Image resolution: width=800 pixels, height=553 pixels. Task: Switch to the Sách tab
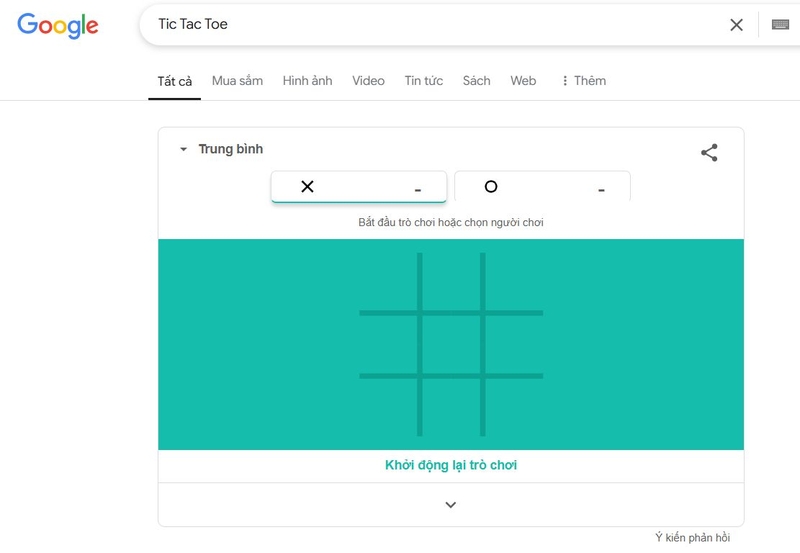tap(477, 81)
